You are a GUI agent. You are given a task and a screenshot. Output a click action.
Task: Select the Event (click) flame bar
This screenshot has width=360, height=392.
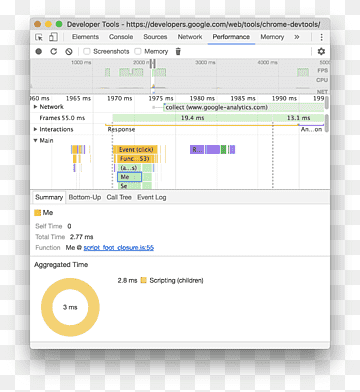[136, 150]
